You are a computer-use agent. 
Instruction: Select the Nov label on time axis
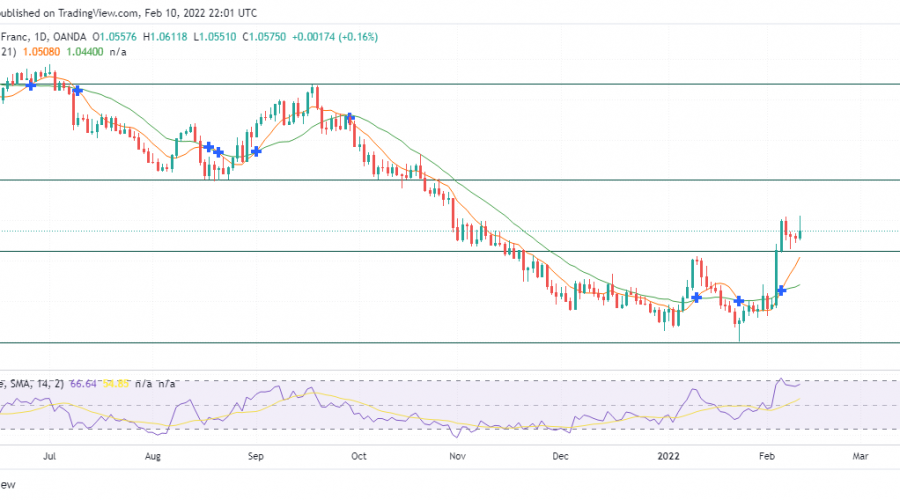pos(457,456)
